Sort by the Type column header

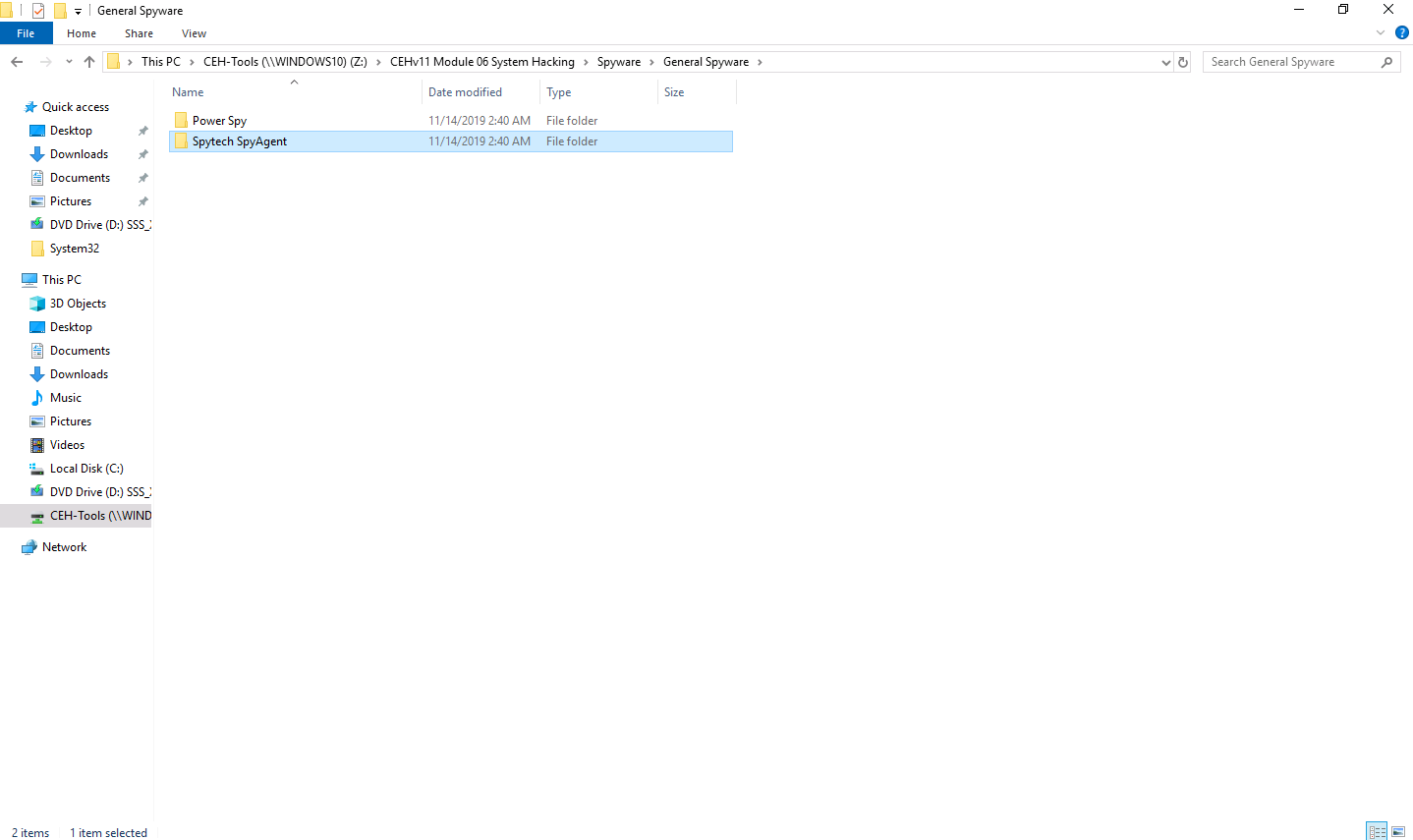coord(598,92)
